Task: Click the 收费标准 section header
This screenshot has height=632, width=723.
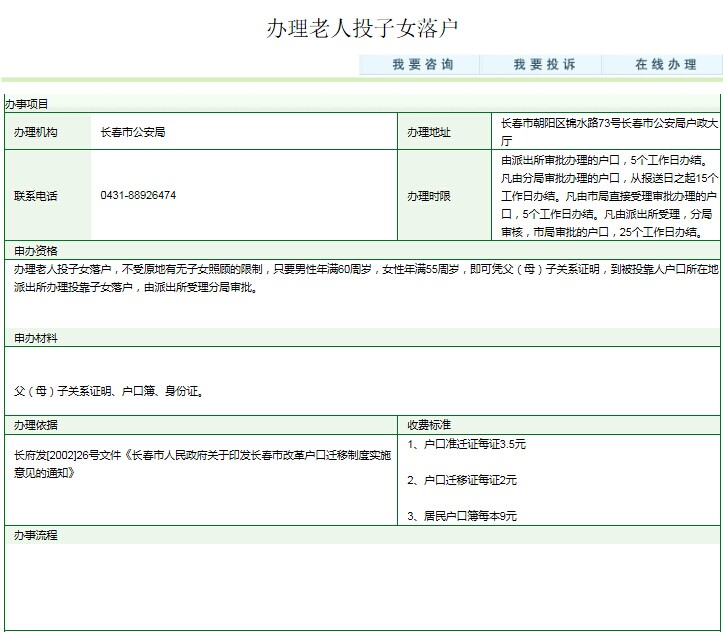Action: 559,425
